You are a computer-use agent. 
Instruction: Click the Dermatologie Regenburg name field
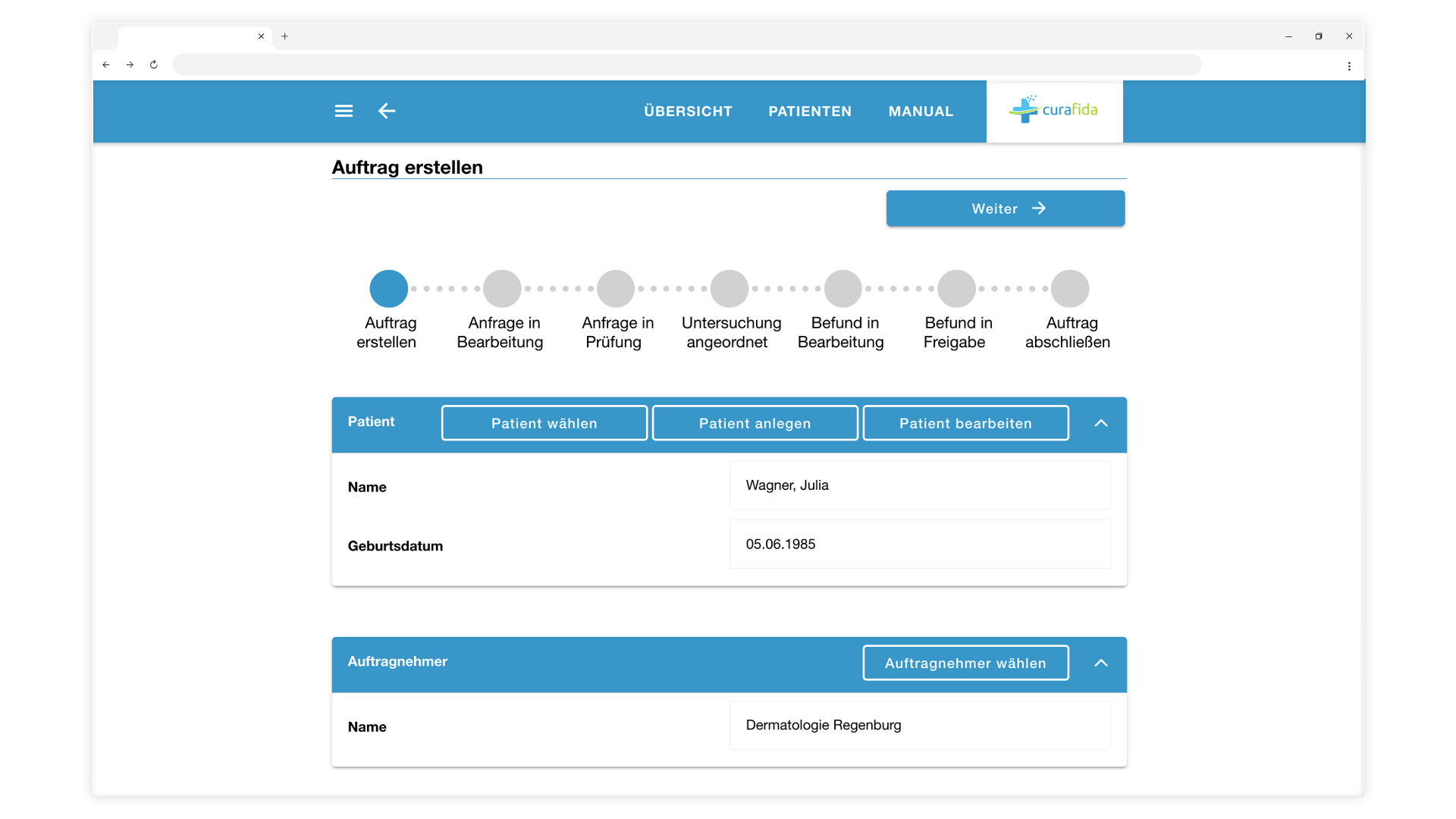point(920,725)
